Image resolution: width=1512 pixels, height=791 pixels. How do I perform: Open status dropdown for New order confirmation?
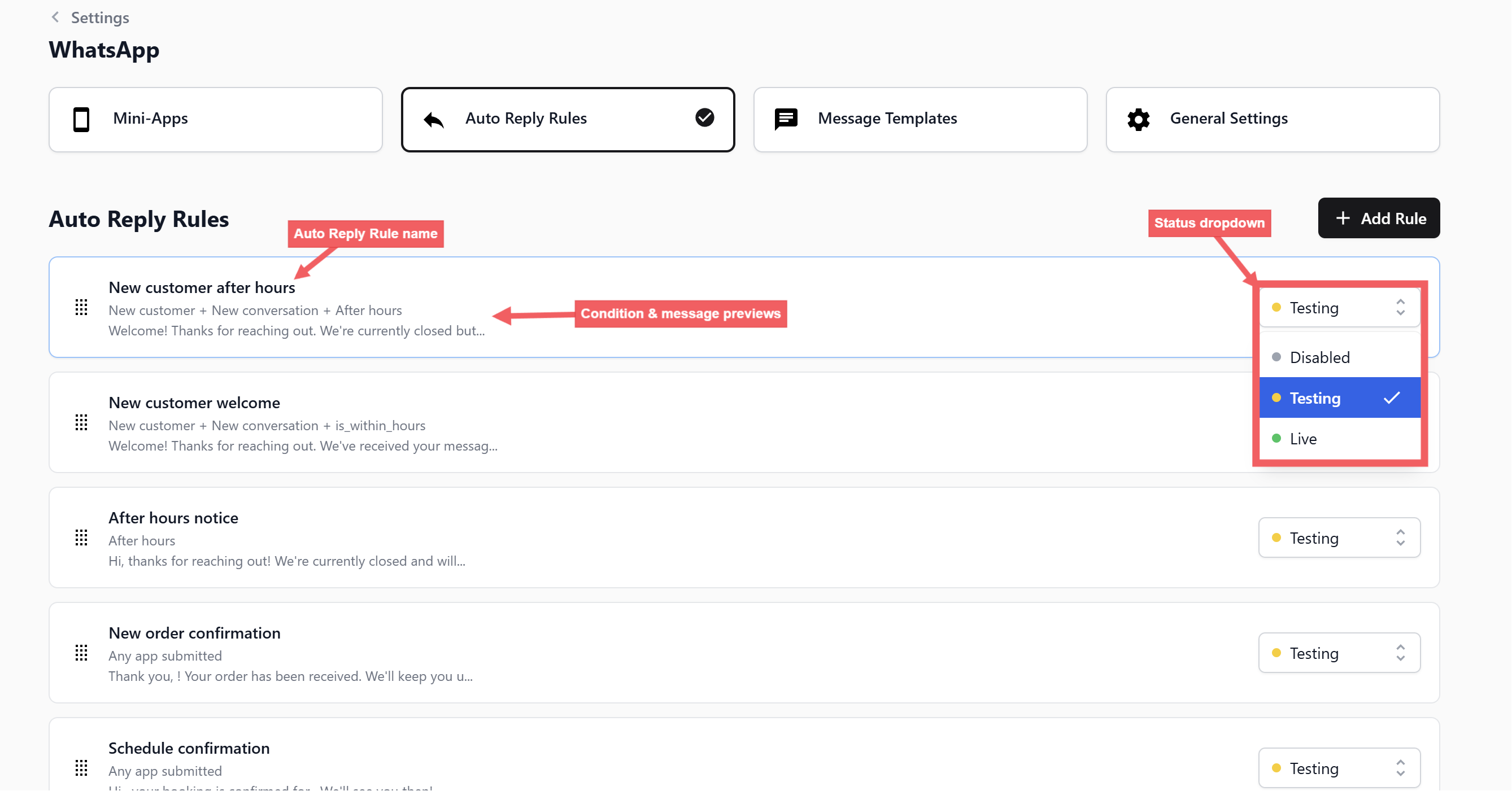1339,653
